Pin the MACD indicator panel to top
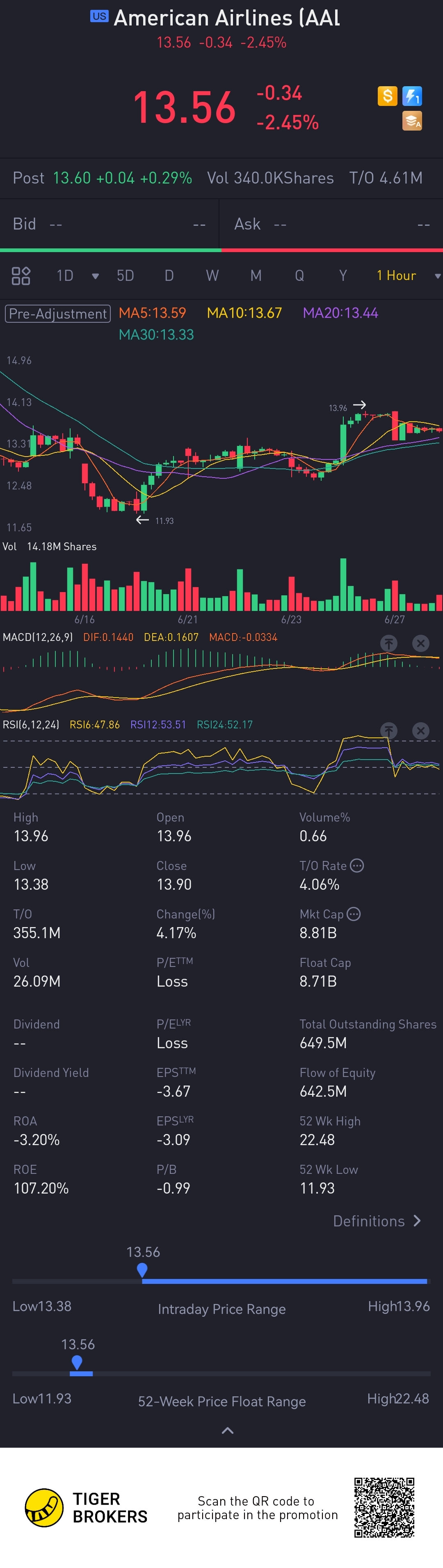Image resolution: width=443 pixels, height=1568 pixels. click(389, 643)
